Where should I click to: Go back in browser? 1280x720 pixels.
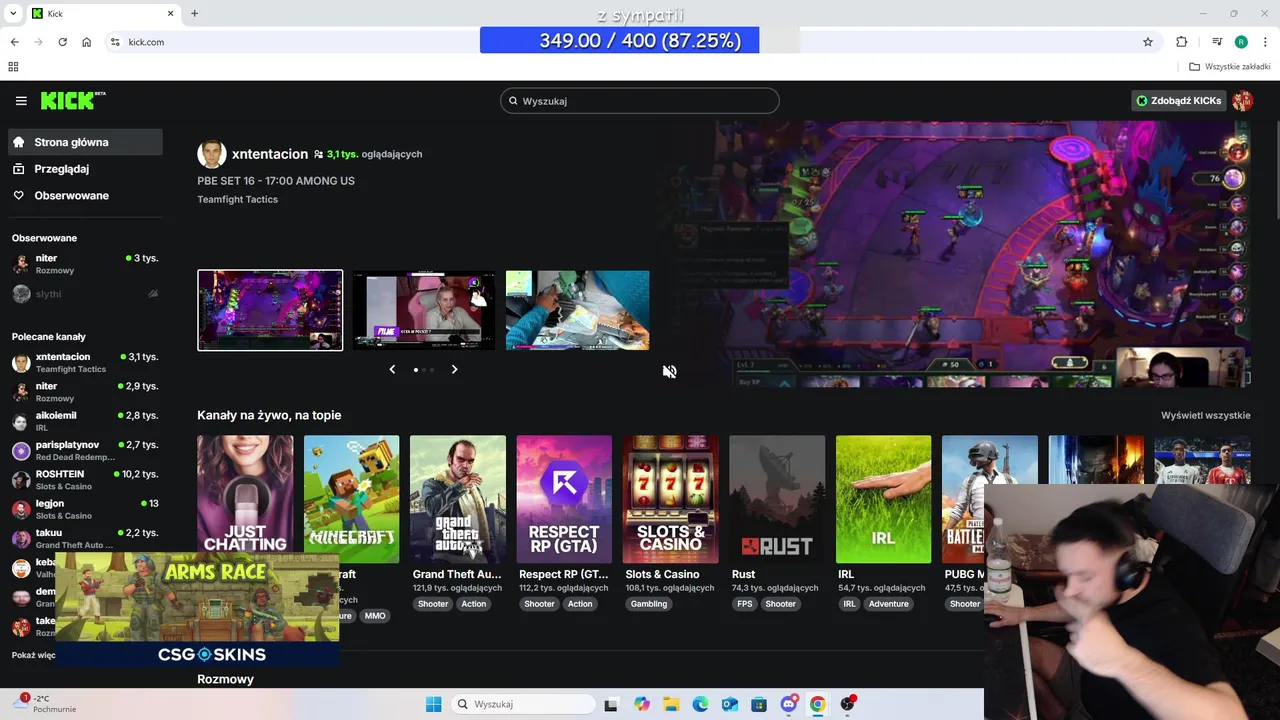pyautogui.click(x=14, y=42)
